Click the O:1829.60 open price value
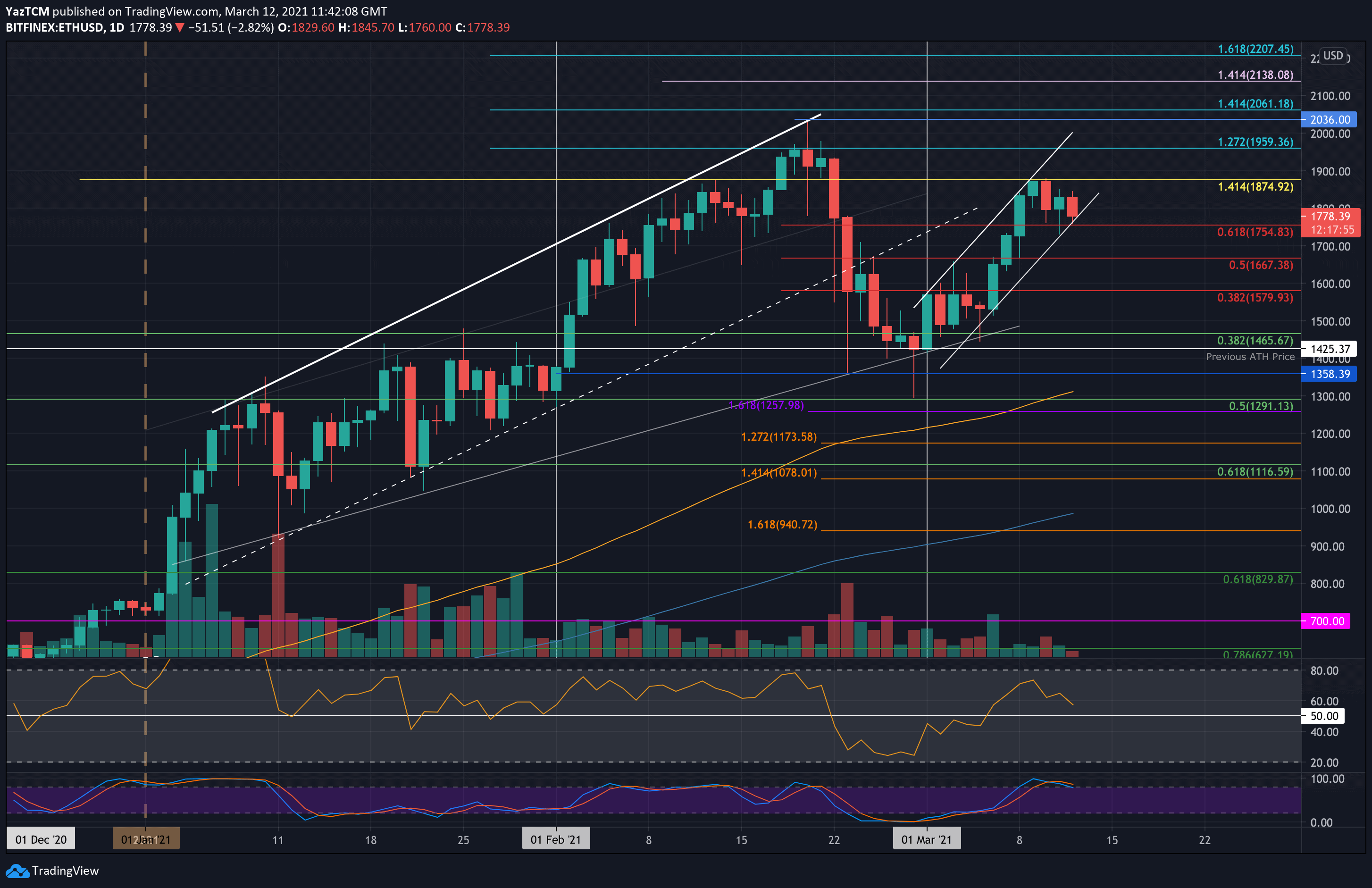The image size is (1372, 888). point(306,28)
